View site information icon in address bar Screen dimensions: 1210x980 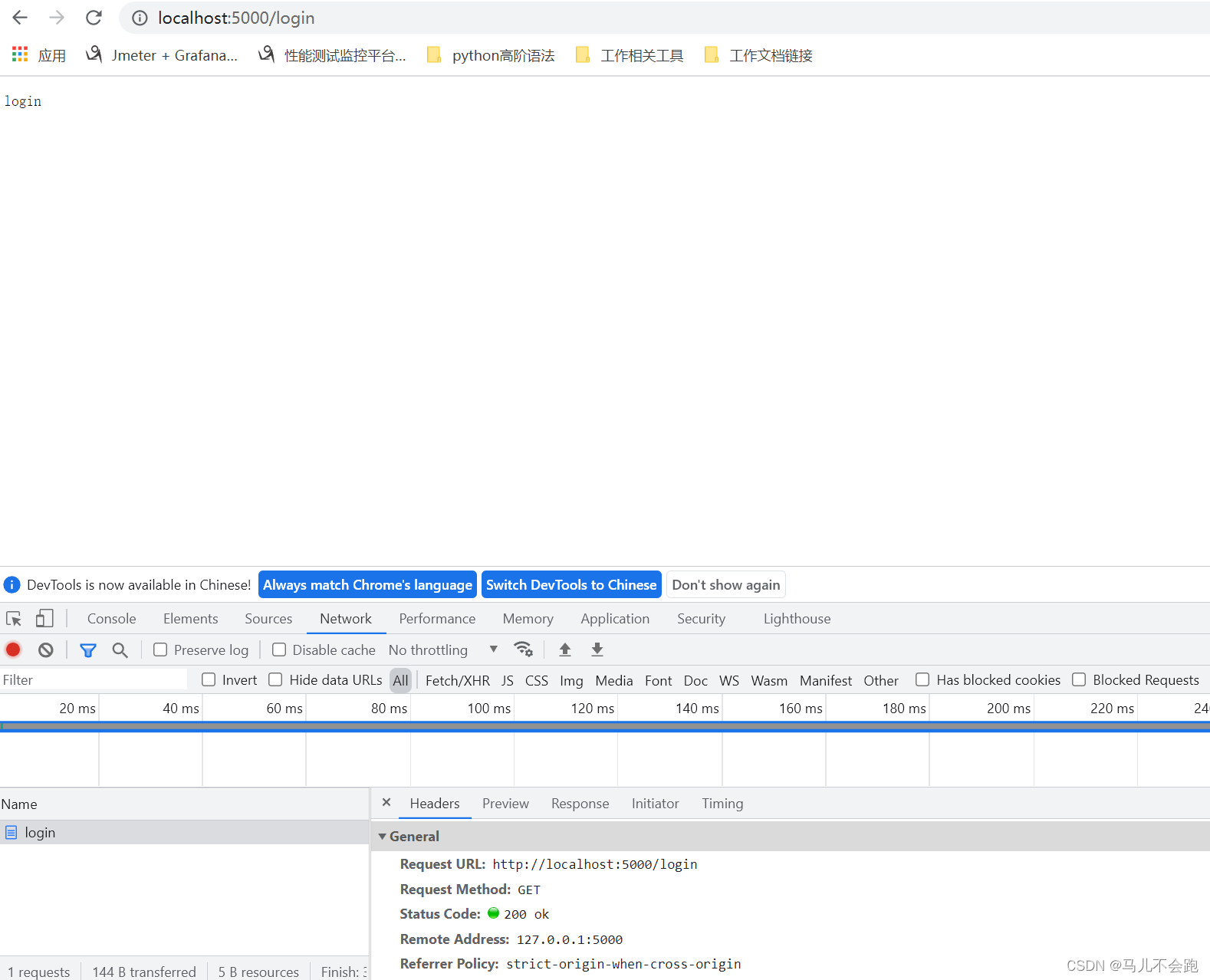pyautogui.click(x=140, y=18)
